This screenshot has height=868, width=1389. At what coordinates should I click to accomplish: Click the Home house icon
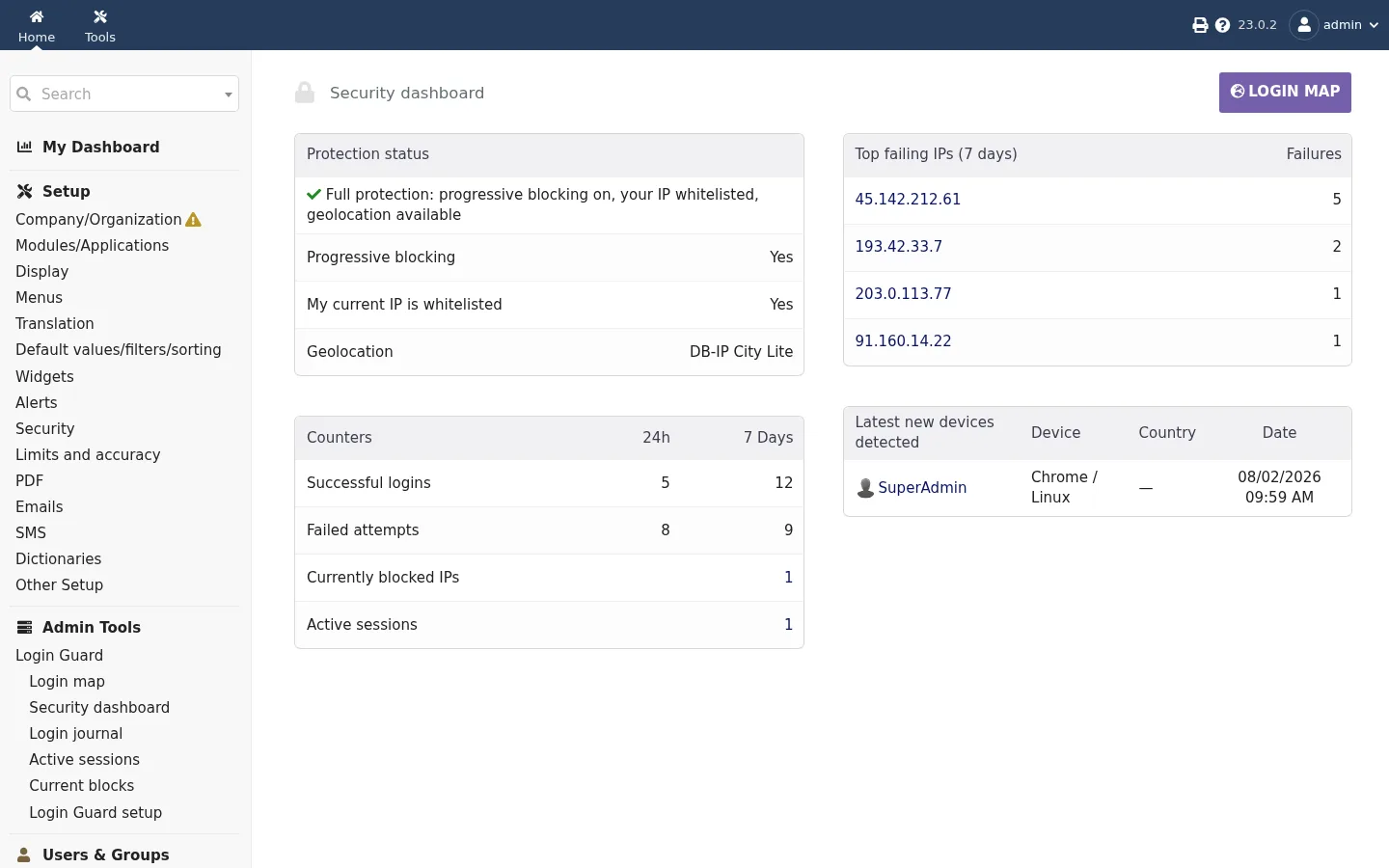coord(37,16)
